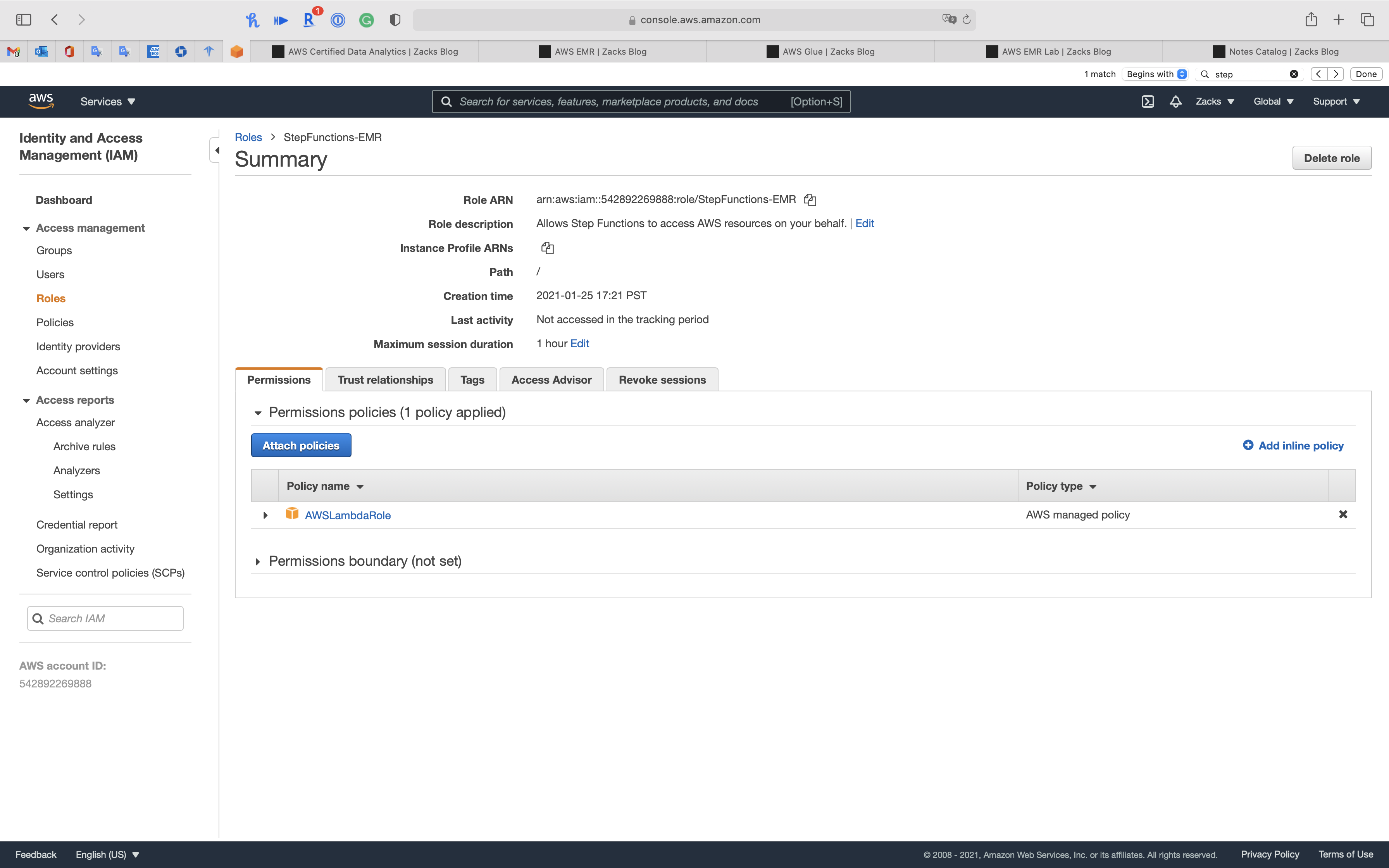Copy the Instance Profile ARNs
The image size is (1389, 868).
[x=547, y=248]
